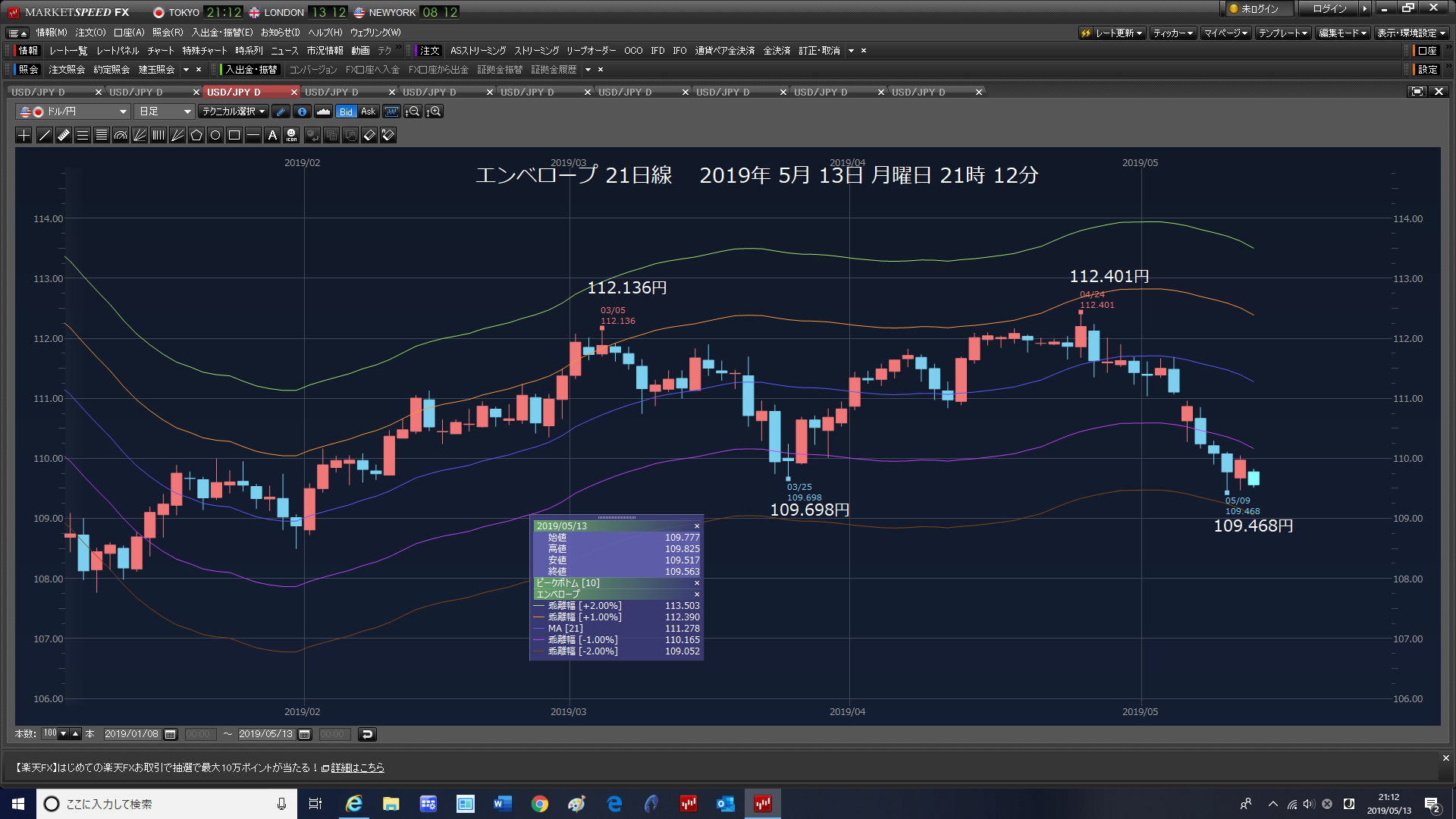Open 表示・環境設定 dropdown
Viewport: 1456px width, 819px height.
click(1411, 33)
